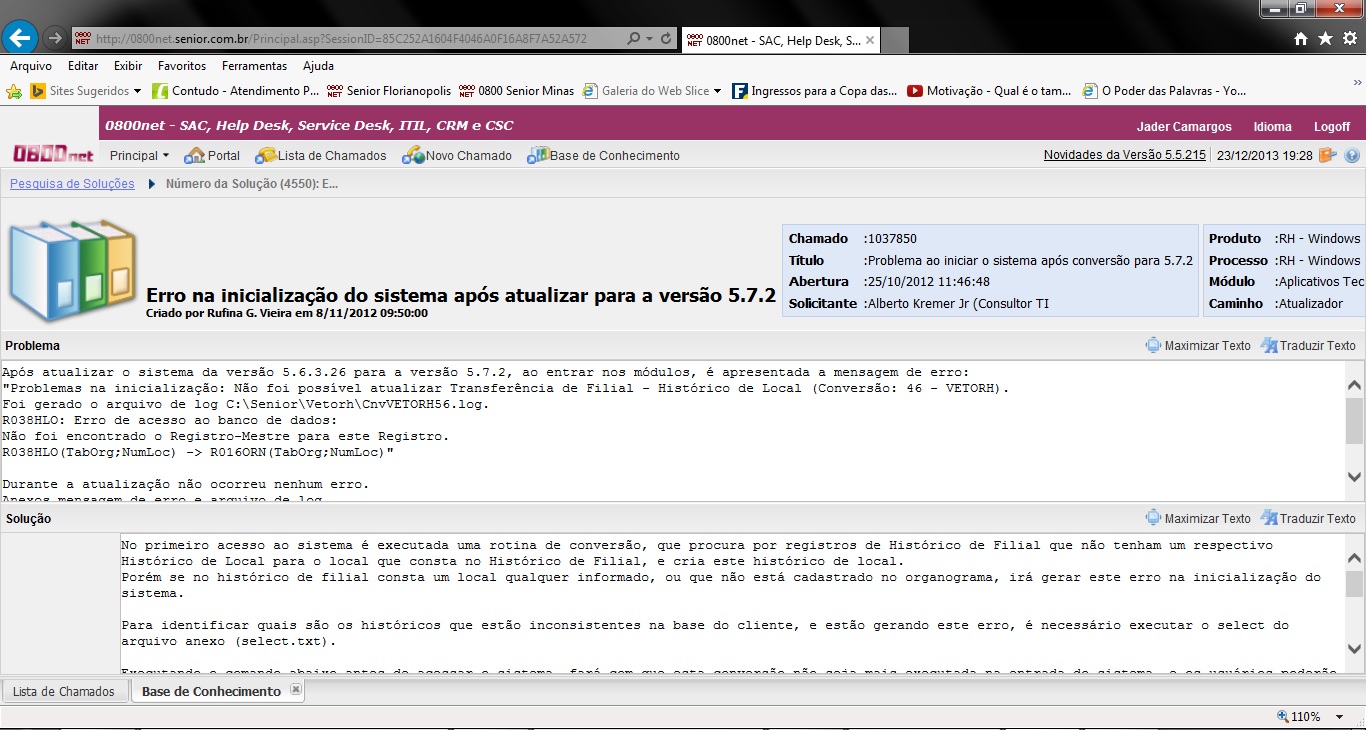Open Novidades da Versão 5.5.215 link
The width and height of the screenshot is (1367, 730).
click(x=1124, y=155)
